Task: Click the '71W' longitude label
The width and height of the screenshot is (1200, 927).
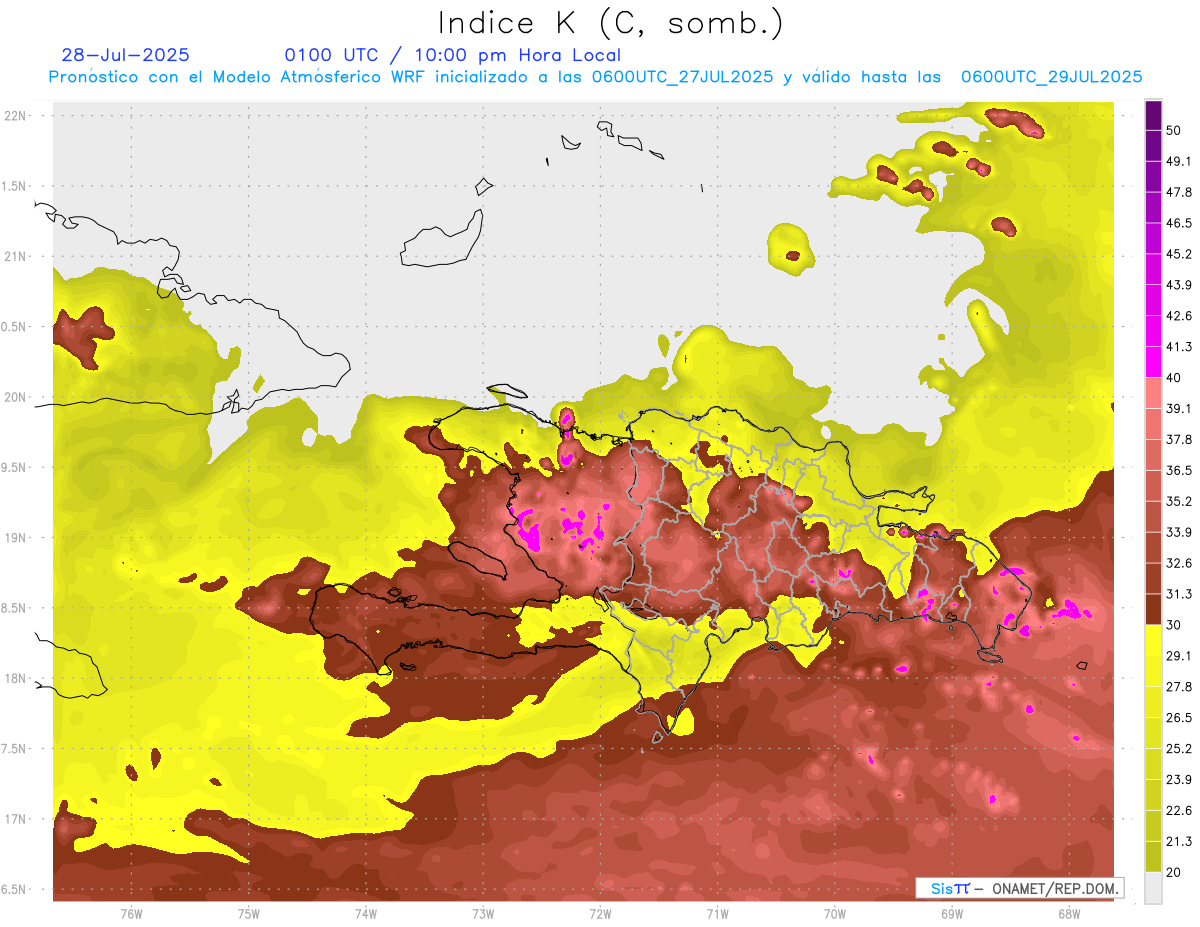Action: pos(717,914)
